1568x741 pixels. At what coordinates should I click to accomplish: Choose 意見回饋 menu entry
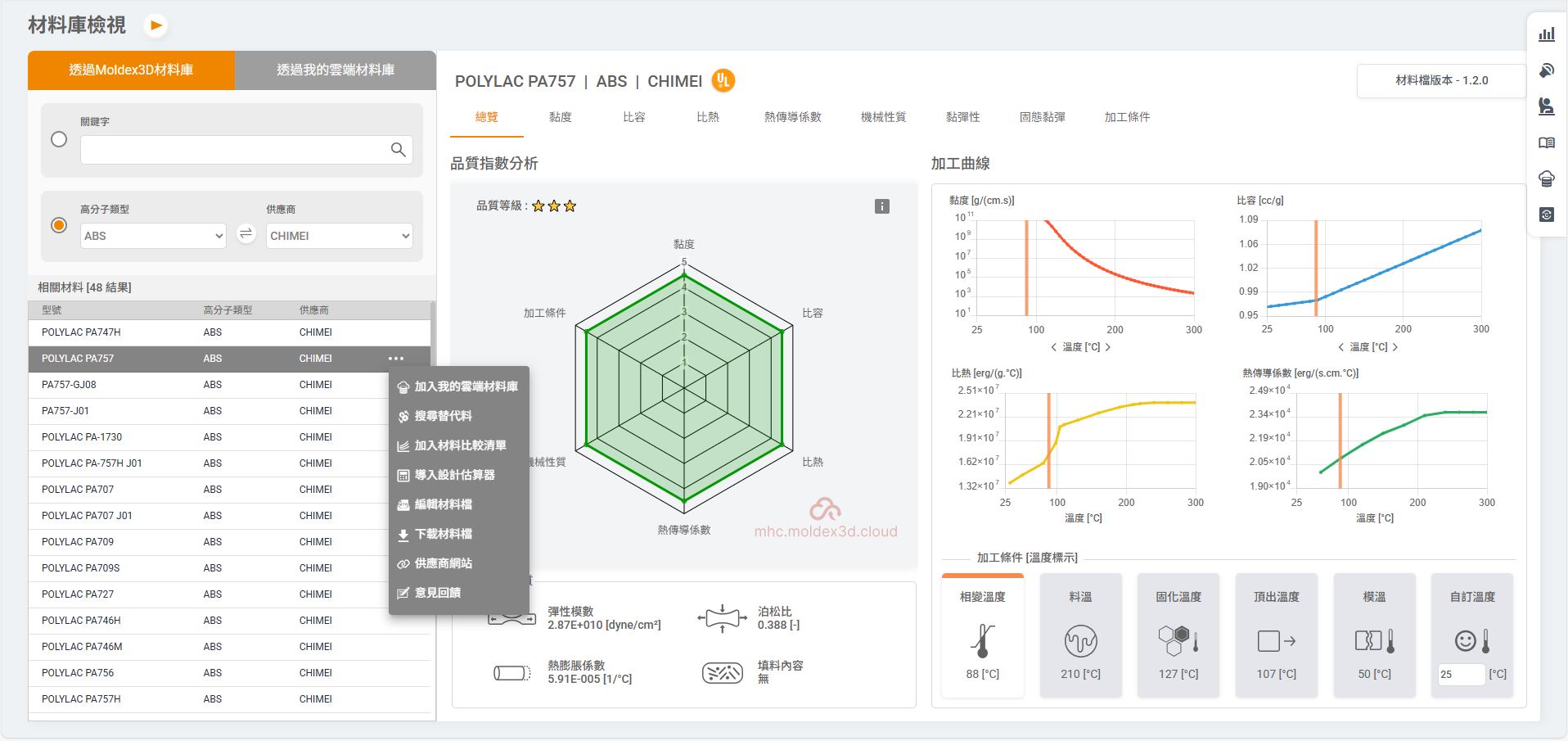click(459, 593)
